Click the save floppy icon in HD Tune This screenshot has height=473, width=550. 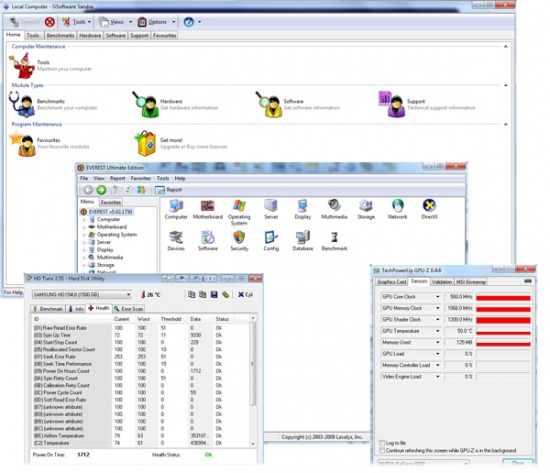click(x=214, y=294)
